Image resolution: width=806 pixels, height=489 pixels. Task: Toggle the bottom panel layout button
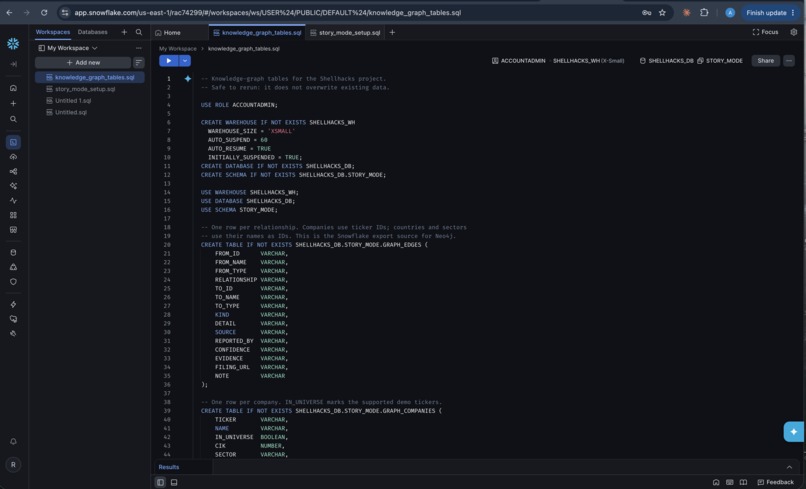coord(174,482)
